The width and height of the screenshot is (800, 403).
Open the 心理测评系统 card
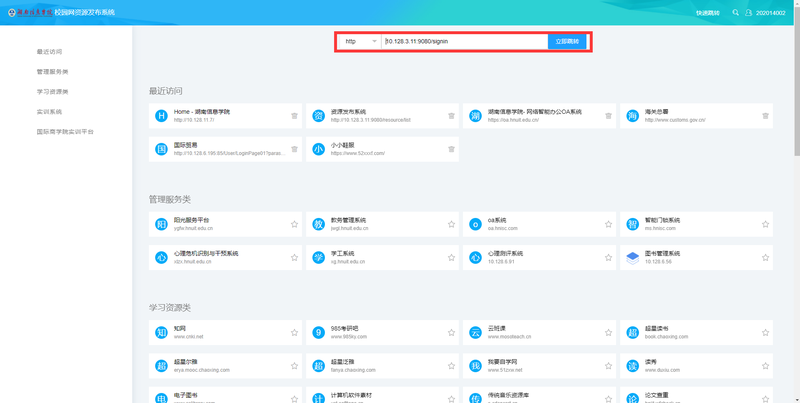pos(539,258)
